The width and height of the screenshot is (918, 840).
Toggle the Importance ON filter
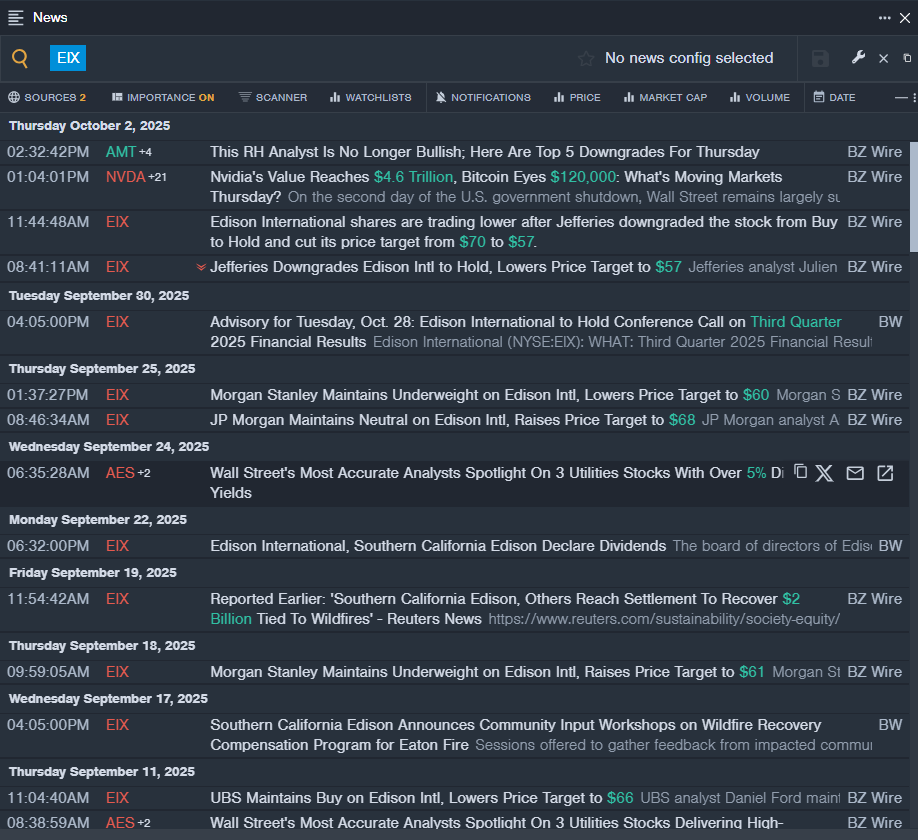click(x=163, y=97)
